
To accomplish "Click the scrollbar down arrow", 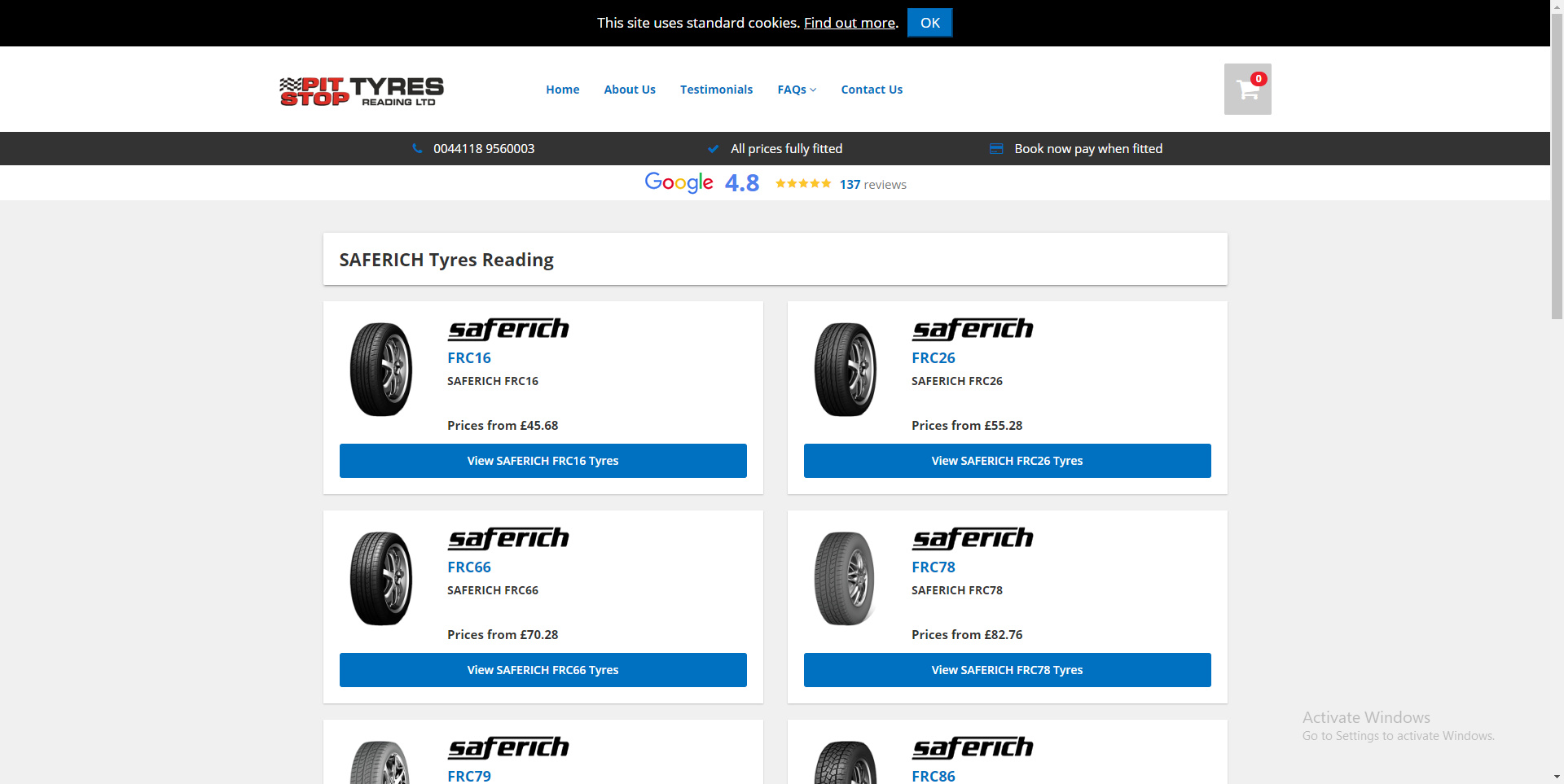I will click(x=1557, y=777).
